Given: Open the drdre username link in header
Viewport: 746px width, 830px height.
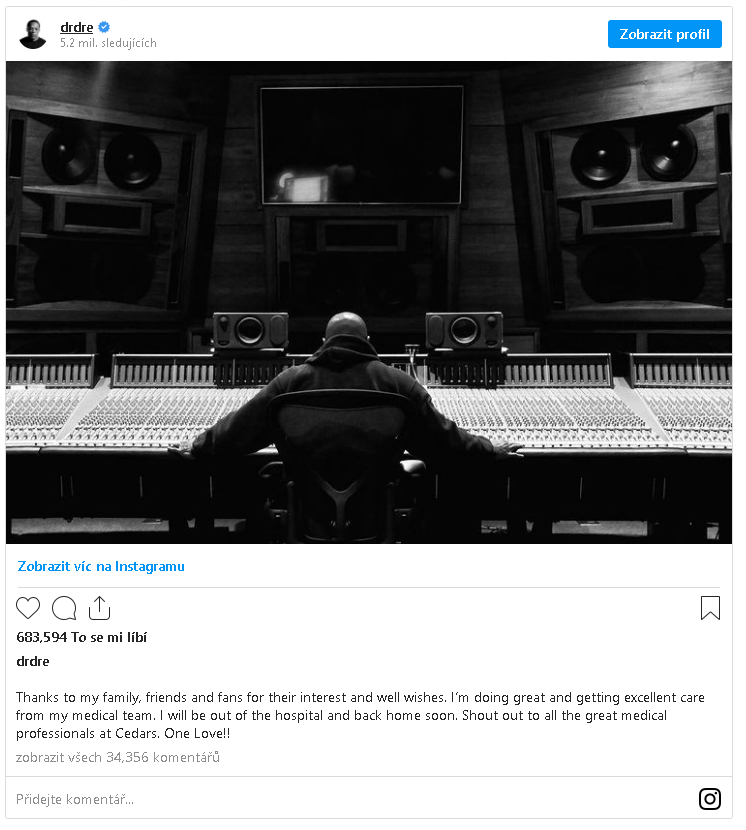Looking at the screenshot, I should point(77,27).
